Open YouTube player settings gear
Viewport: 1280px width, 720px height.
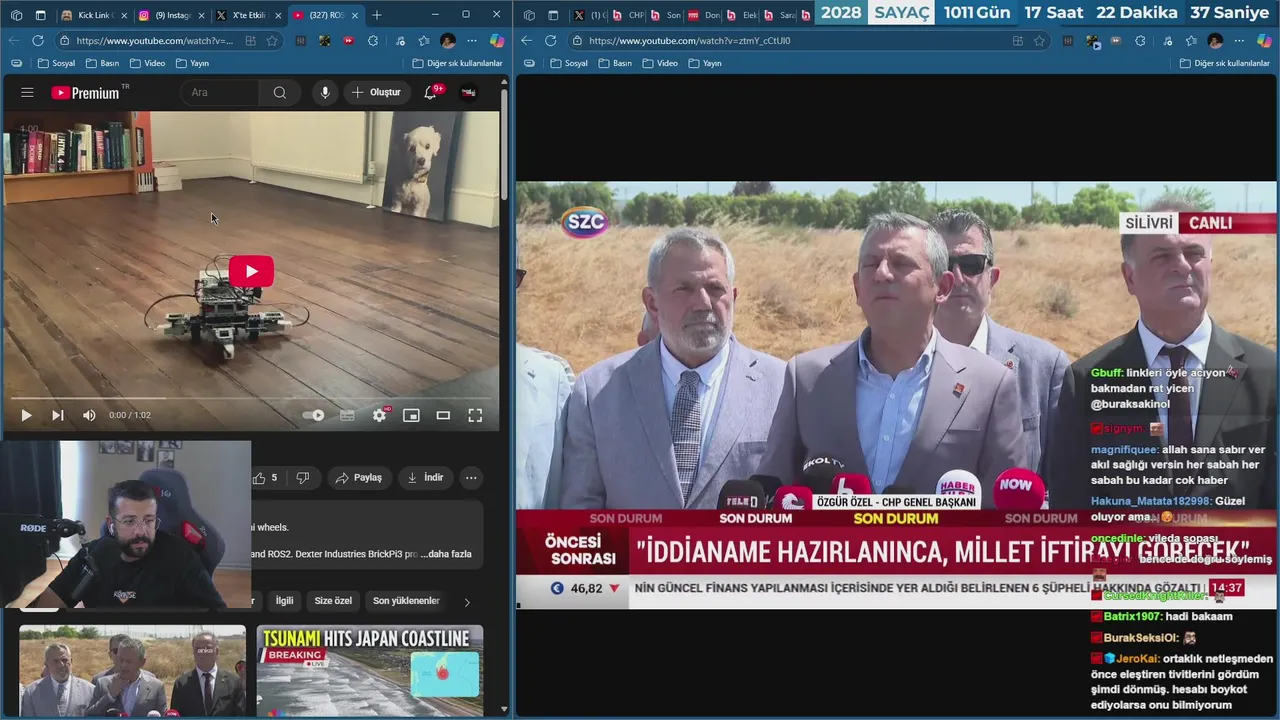click(379, 415)
